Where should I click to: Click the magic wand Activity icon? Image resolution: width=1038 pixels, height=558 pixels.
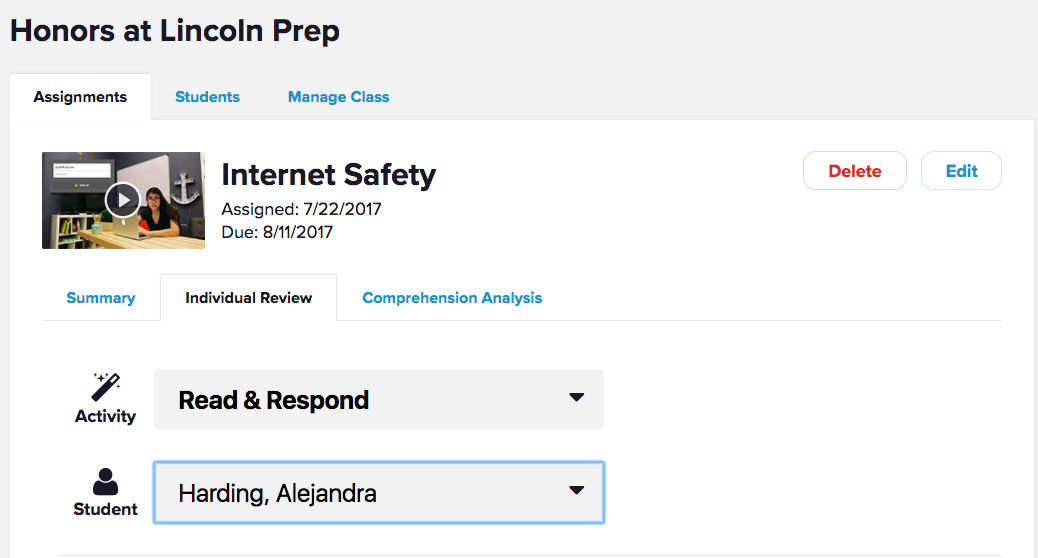click(106, 385)
